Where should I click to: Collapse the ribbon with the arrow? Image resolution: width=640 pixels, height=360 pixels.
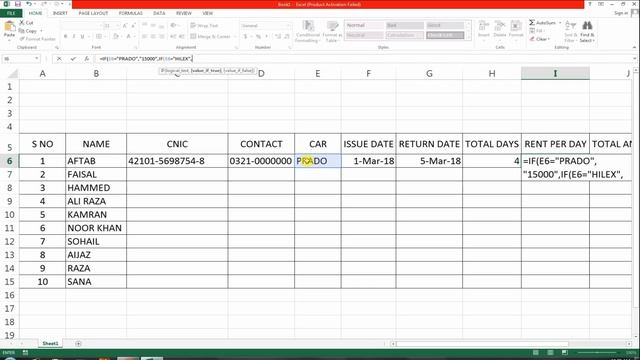click(x=634, y=47)
